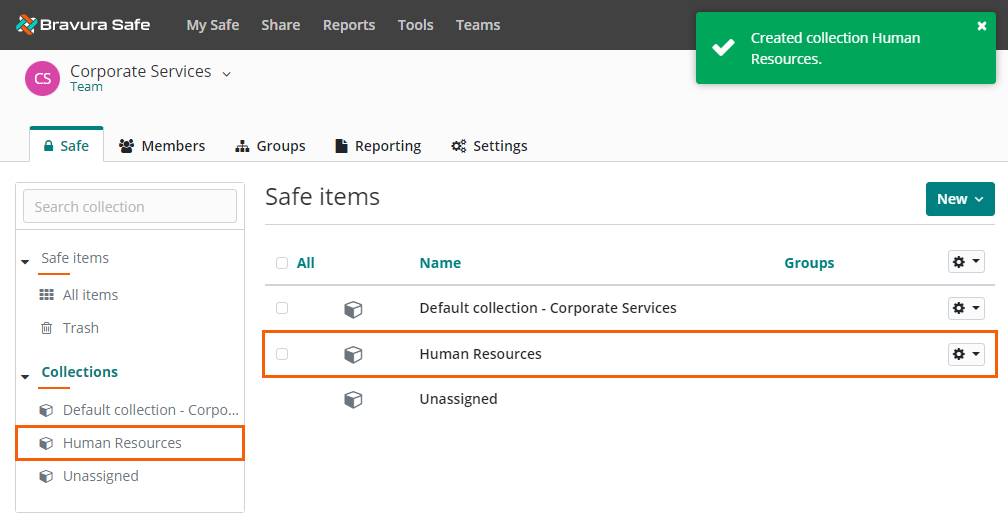Select Unassigned in sidebar collections

pyautogui.click(x=100, y=476)
